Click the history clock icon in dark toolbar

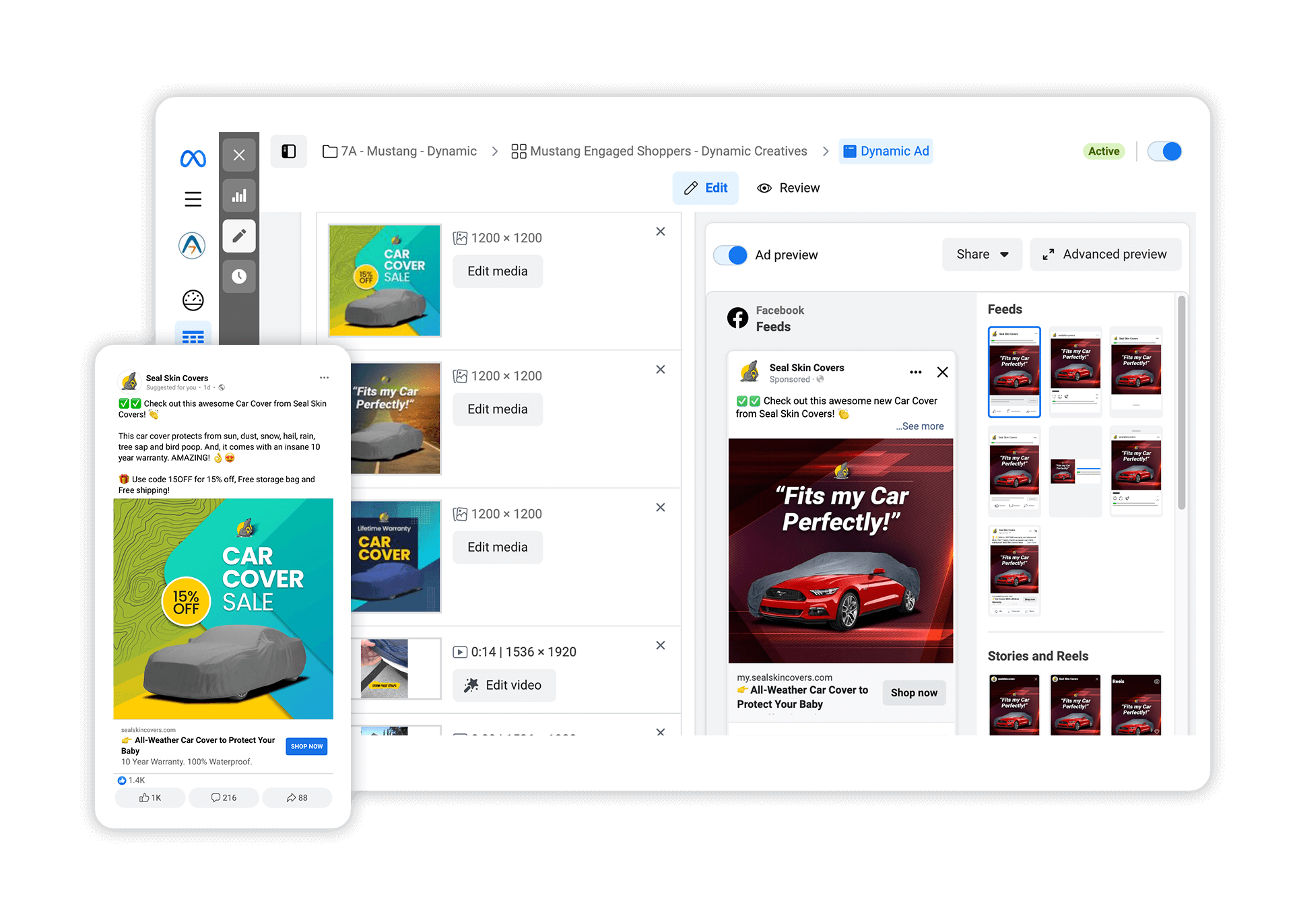pos(239,276)
